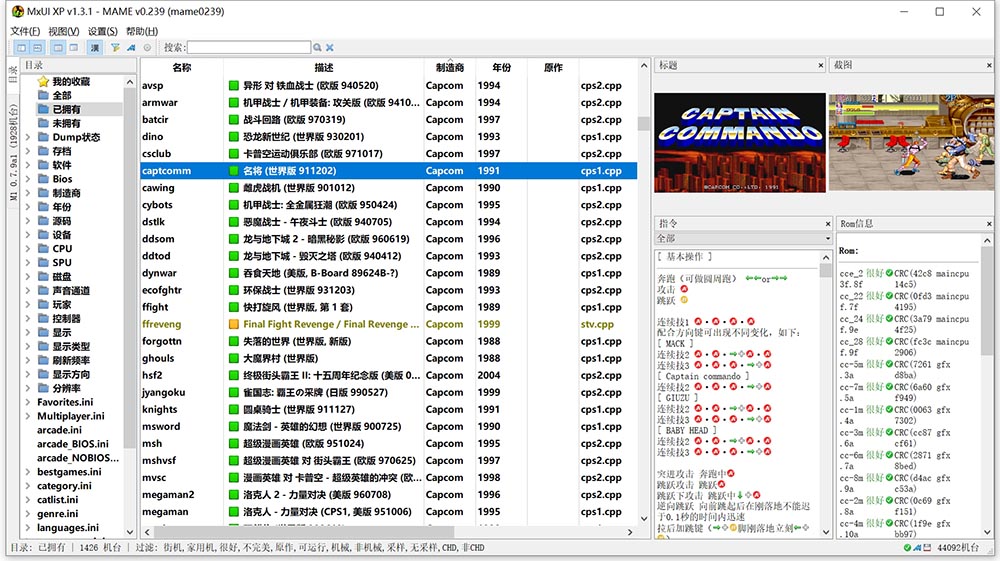Click down arrow of the directory tree scrollbar
Image resolution: width=1000 pixels, height=561 pixels.
click(x=130, y=532)
